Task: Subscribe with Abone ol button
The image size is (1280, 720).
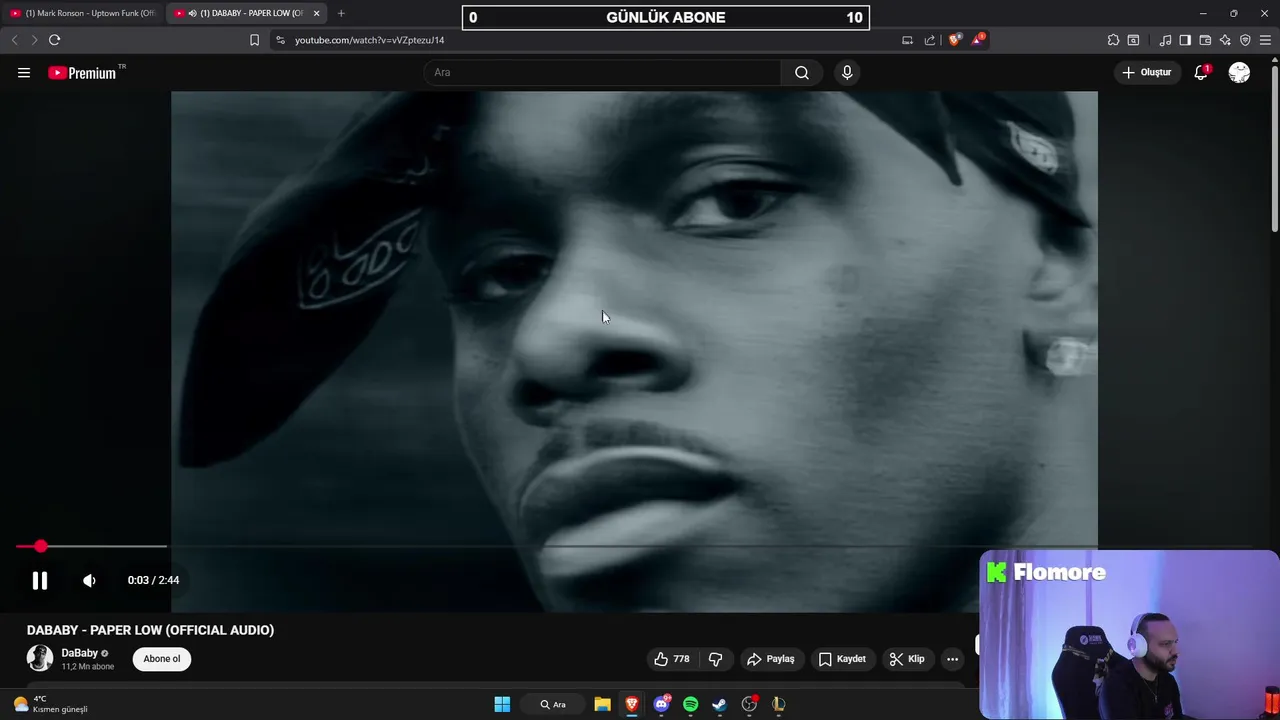Action: pos(162,659)
